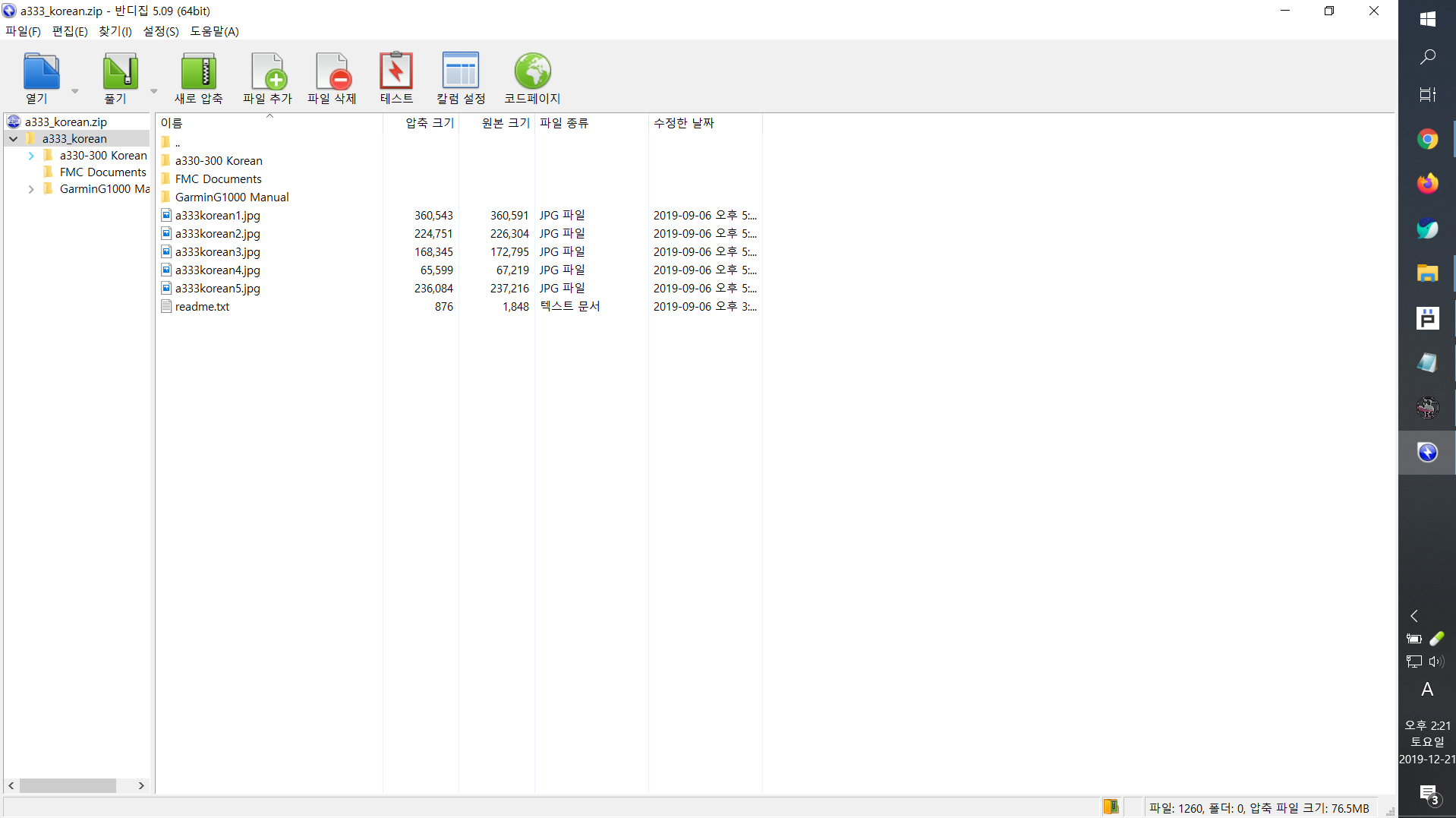The width and height of the screenshot is (1456, 818).
Task: Sort by 원본 크기 column header
Action: click(497, 122)
